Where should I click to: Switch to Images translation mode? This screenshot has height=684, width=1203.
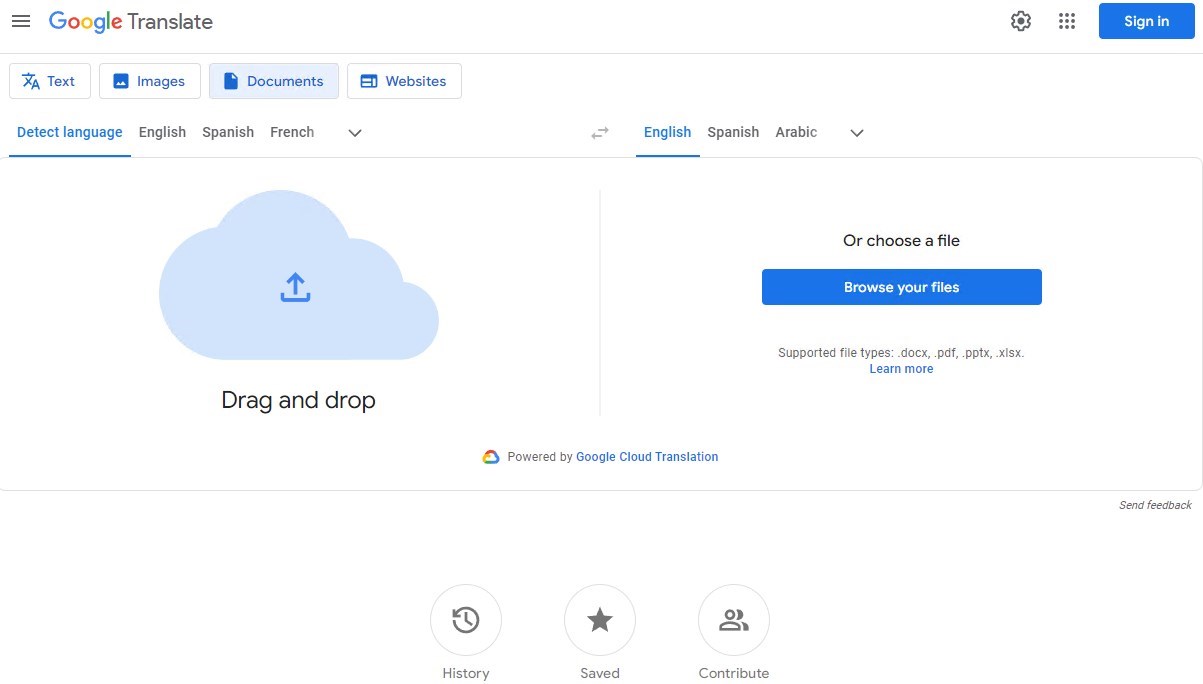[x=150, y=81]
